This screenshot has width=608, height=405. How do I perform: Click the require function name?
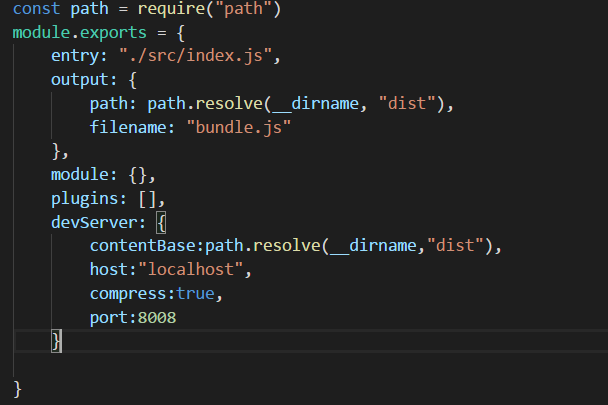point(172,9)
